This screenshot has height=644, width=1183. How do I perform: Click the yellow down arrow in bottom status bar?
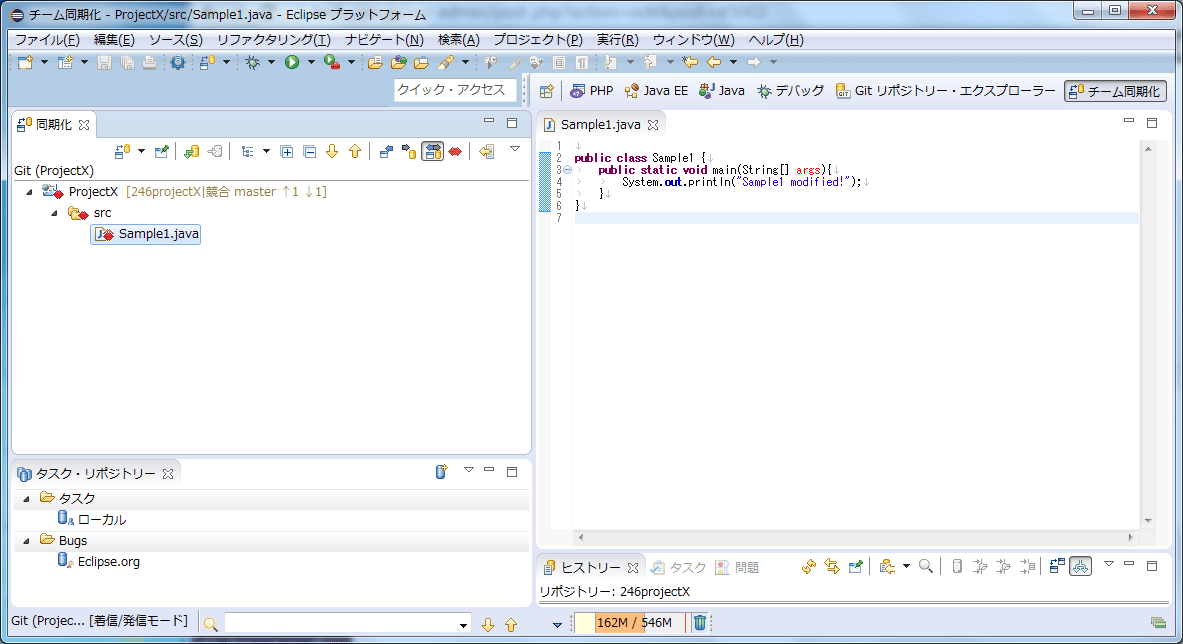[x=488, y=624]
